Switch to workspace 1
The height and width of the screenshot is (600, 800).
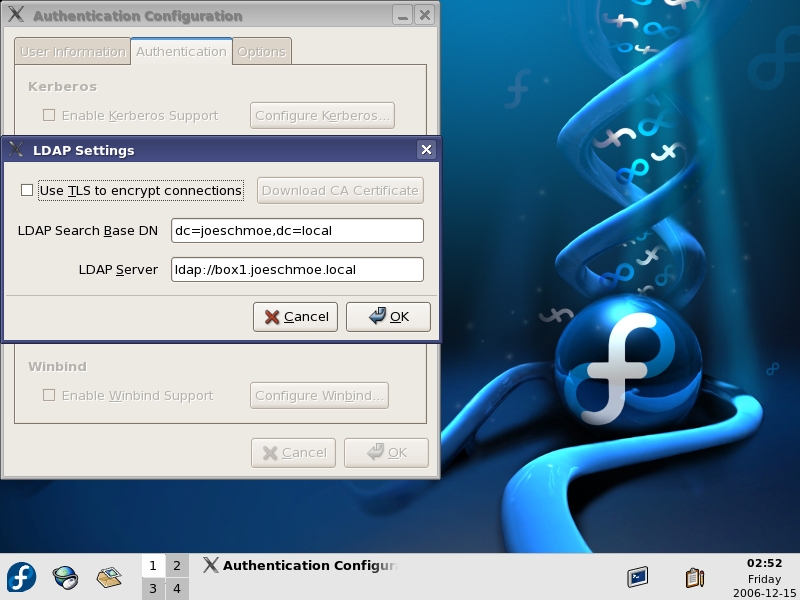[153, 565]
